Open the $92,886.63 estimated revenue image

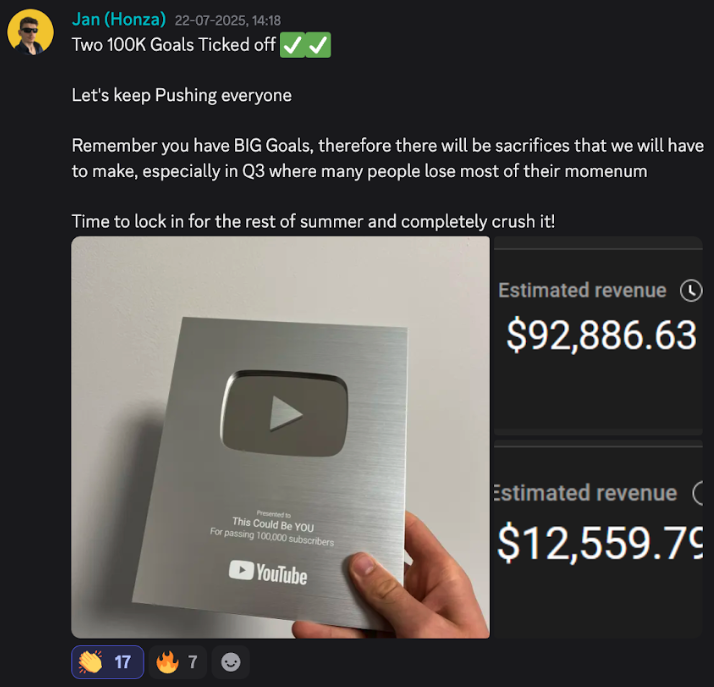598,336
